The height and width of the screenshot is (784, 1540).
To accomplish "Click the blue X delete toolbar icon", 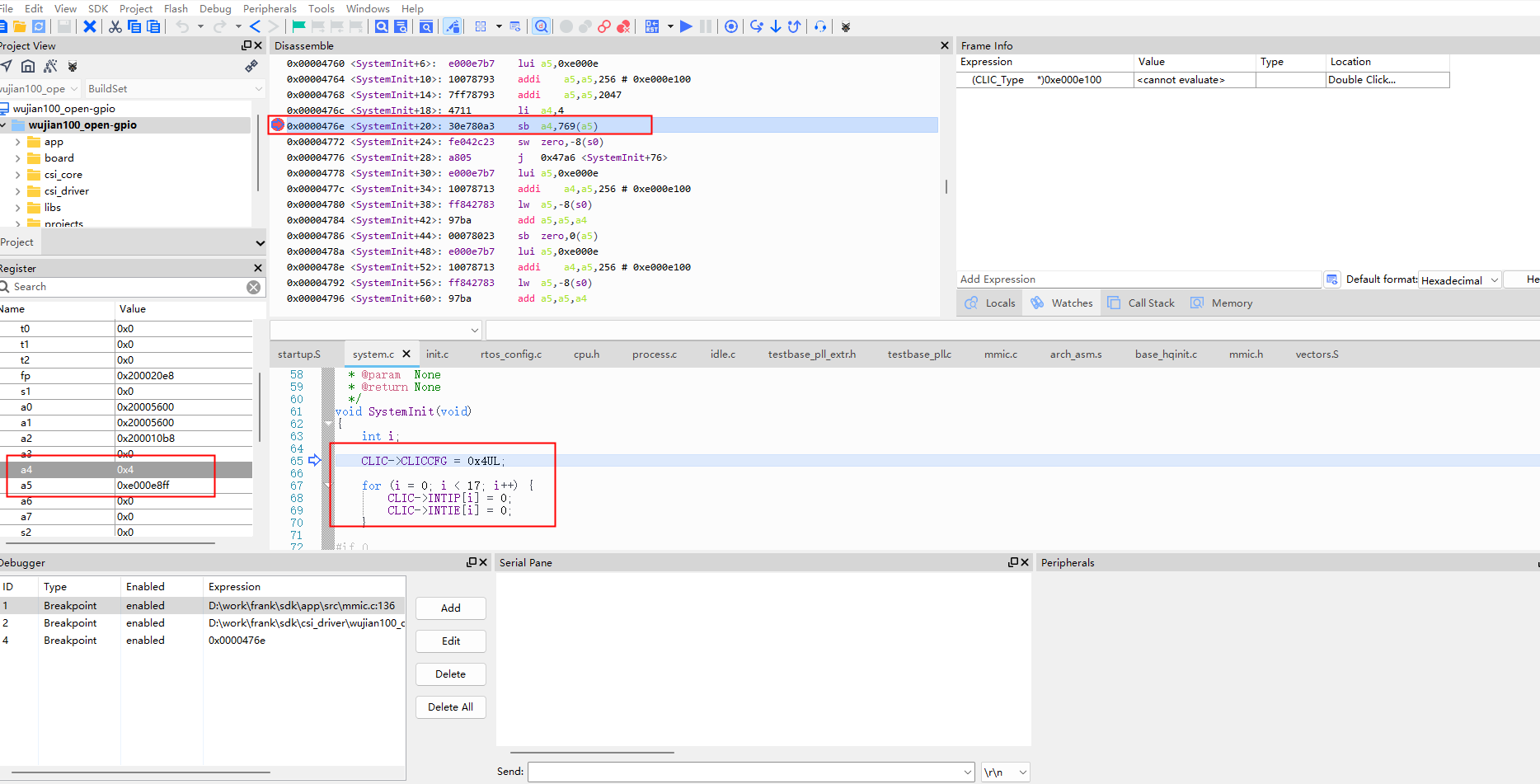I will tap(90, 26).
